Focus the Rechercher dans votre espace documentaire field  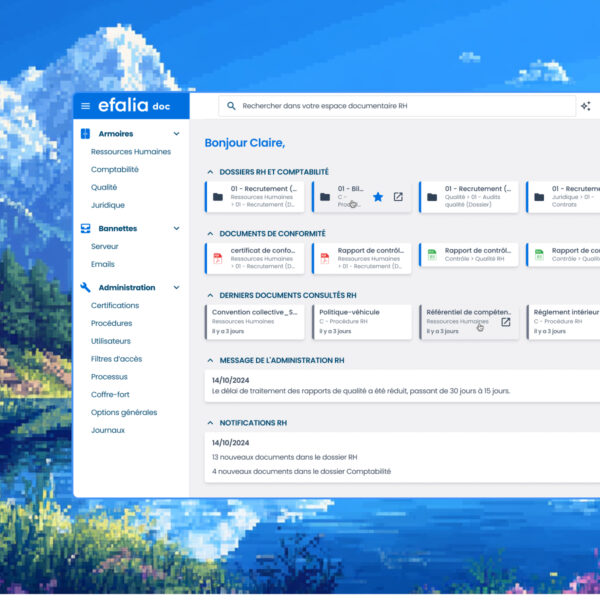point(397,106)
